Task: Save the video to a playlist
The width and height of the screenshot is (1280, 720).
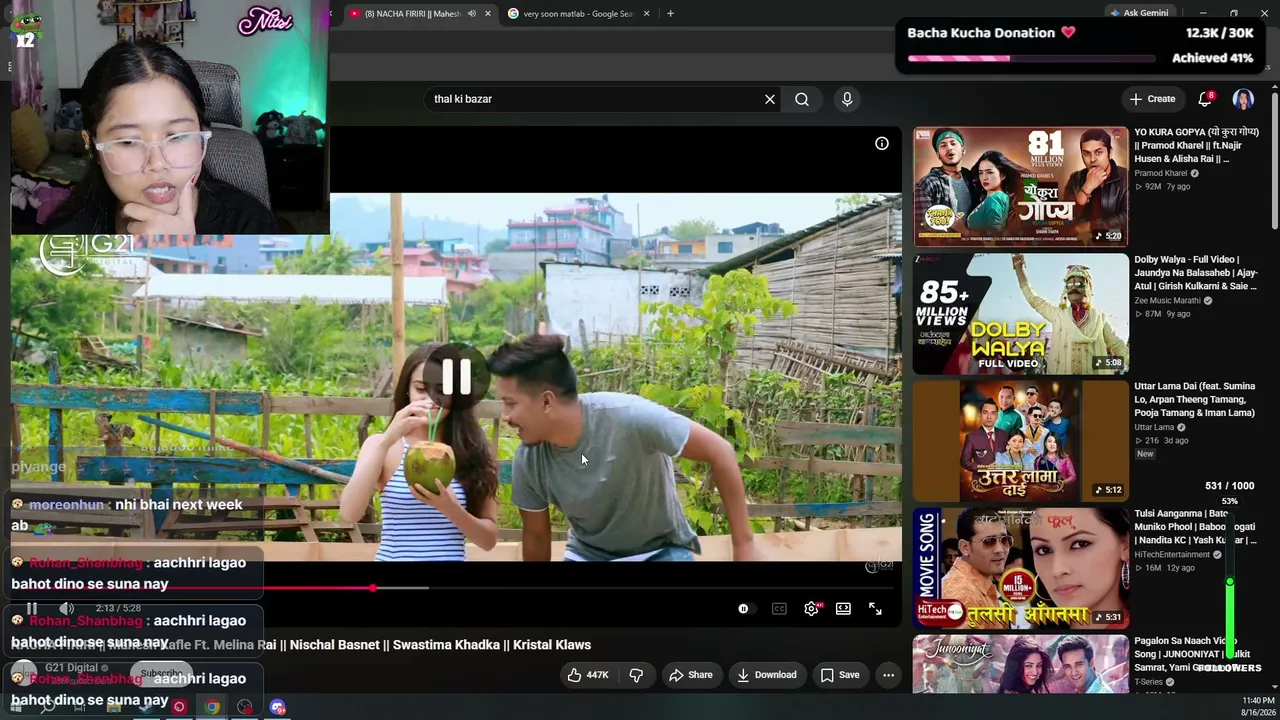Action: click(840, 675)
